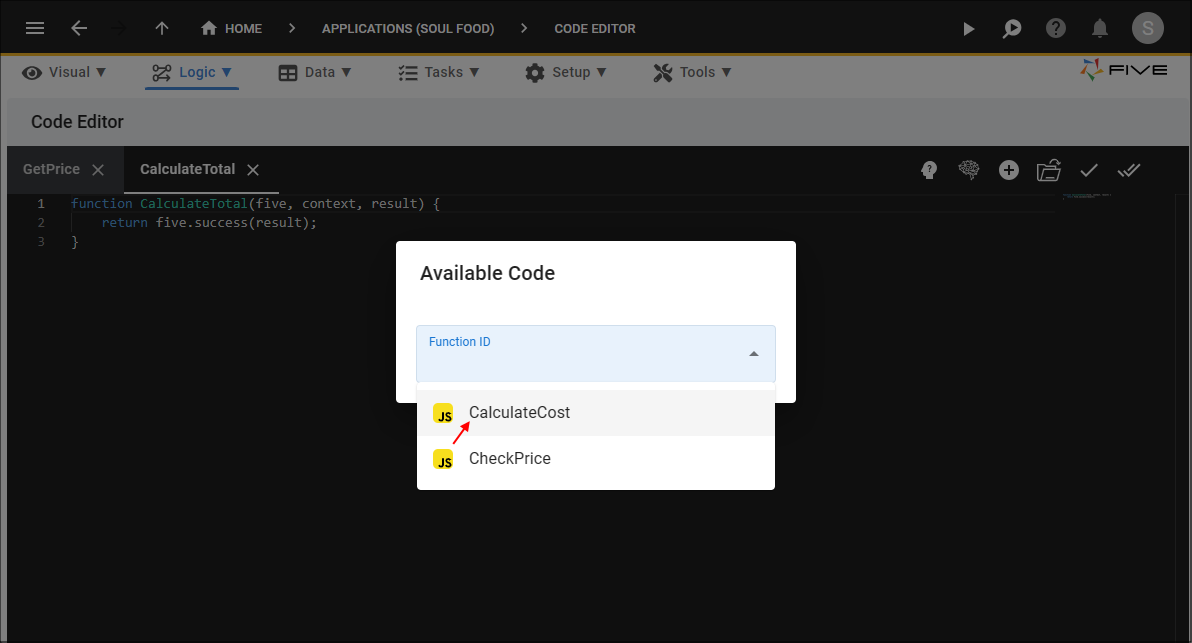
Task: Save all with double checkmark
Action: [x=1129, y=170]
